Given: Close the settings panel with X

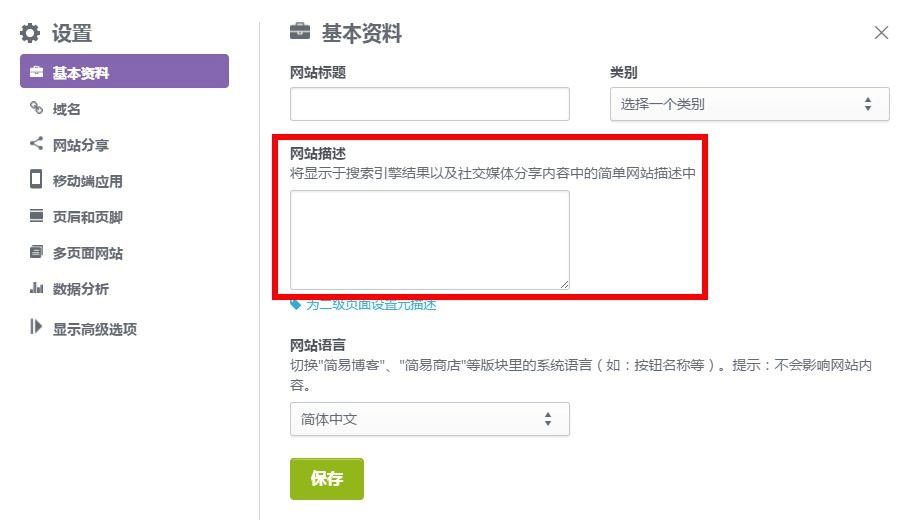Looking at the screenshot, I should [881, 33].
